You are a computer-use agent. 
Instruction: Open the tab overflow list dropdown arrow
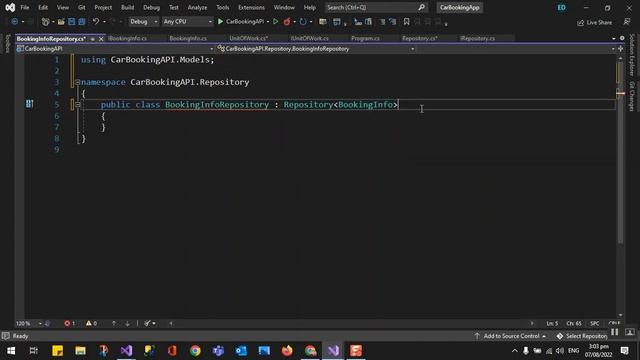pyautogui.click(x=613, y=38)
